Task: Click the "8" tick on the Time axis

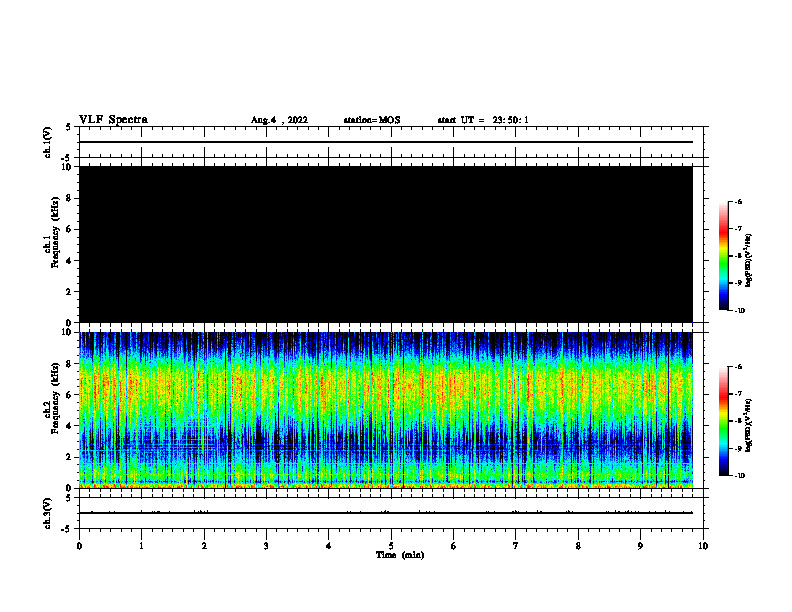Action: [x=578, y=546]
